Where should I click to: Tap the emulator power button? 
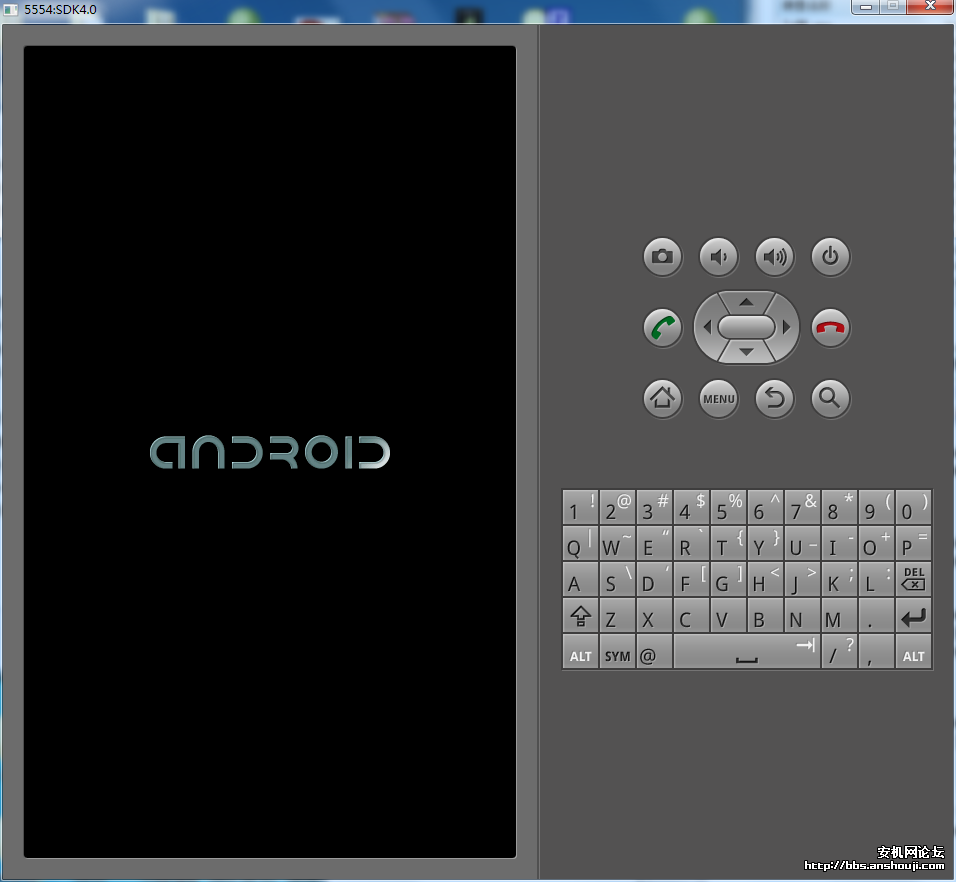point(830,257)
